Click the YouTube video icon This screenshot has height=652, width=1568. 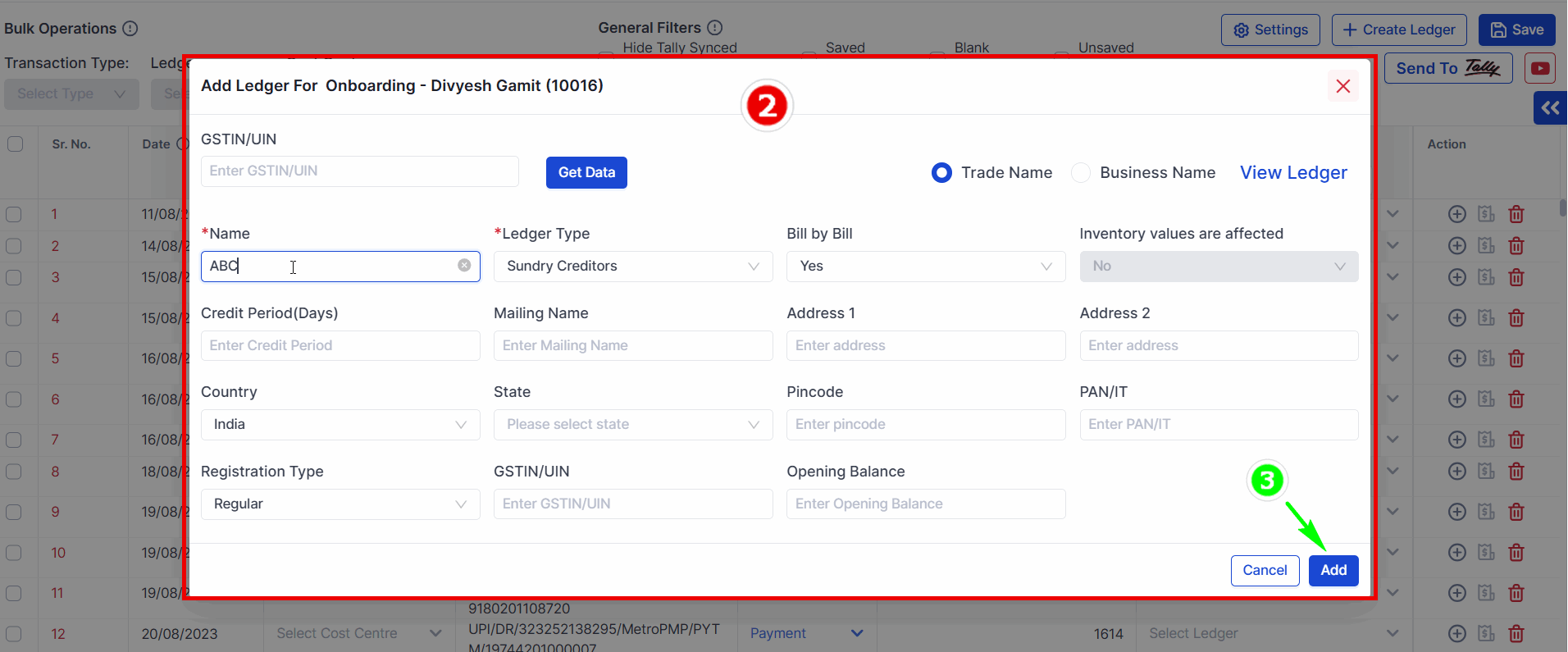(x=1540, y=68)
